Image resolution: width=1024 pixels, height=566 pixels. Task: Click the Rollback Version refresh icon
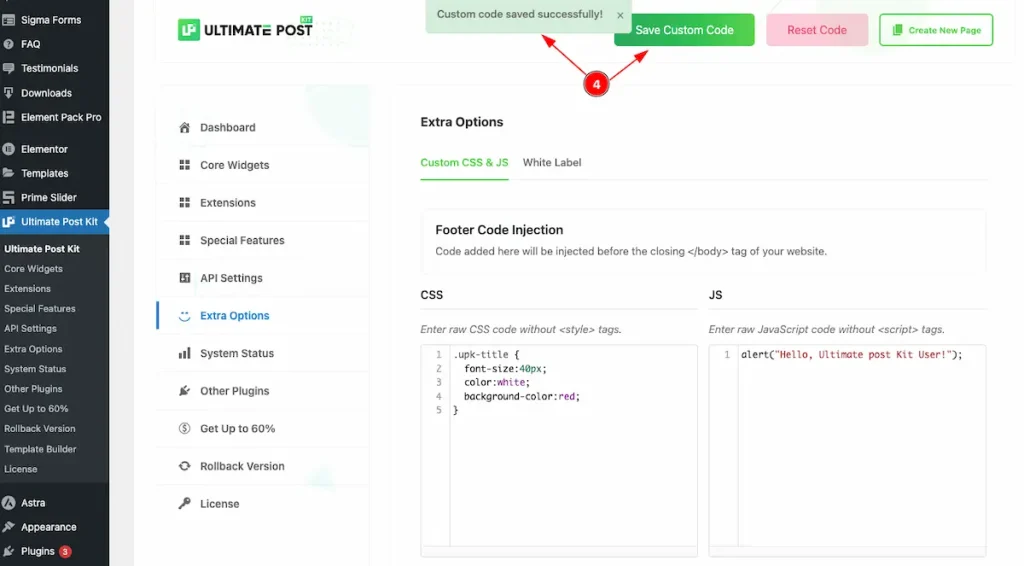[x=184, y=466]
